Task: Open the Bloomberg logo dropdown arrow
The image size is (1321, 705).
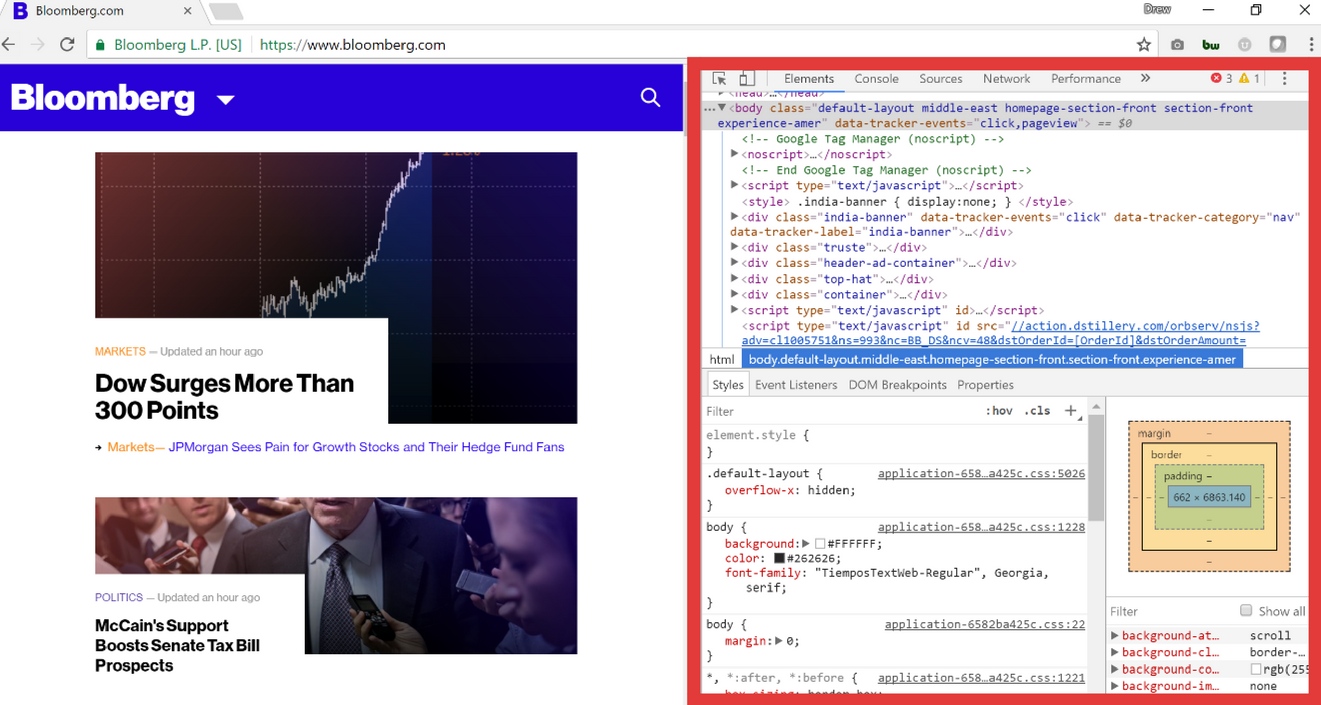Action: point(226,100)
